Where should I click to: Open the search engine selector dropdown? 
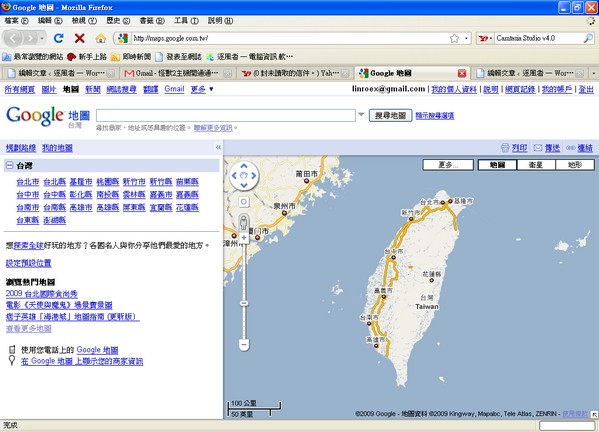point(491,38)
